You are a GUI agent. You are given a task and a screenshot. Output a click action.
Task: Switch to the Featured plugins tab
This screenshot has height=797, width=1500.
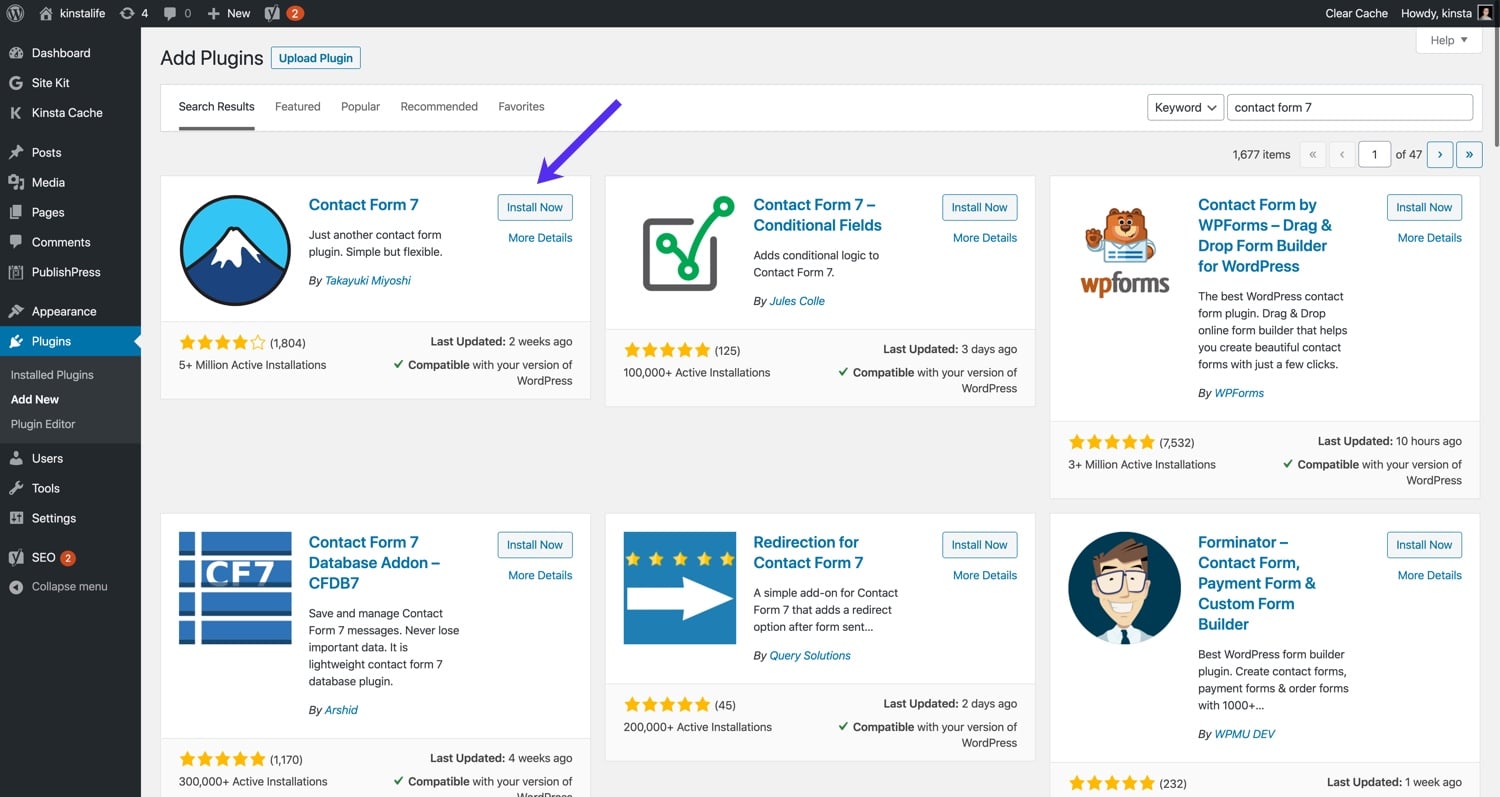coord(297,106)
